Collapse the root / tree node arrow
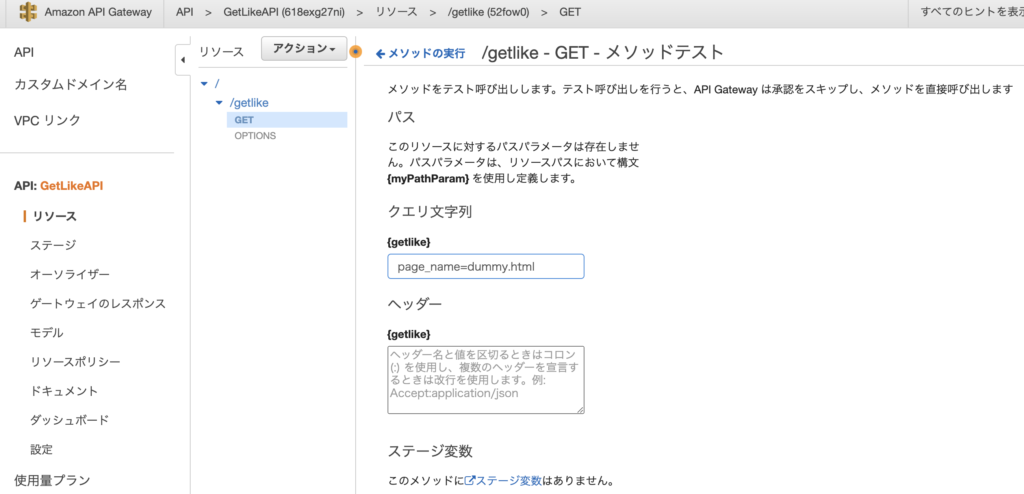1024x494 pixels. tap(204, 84)
